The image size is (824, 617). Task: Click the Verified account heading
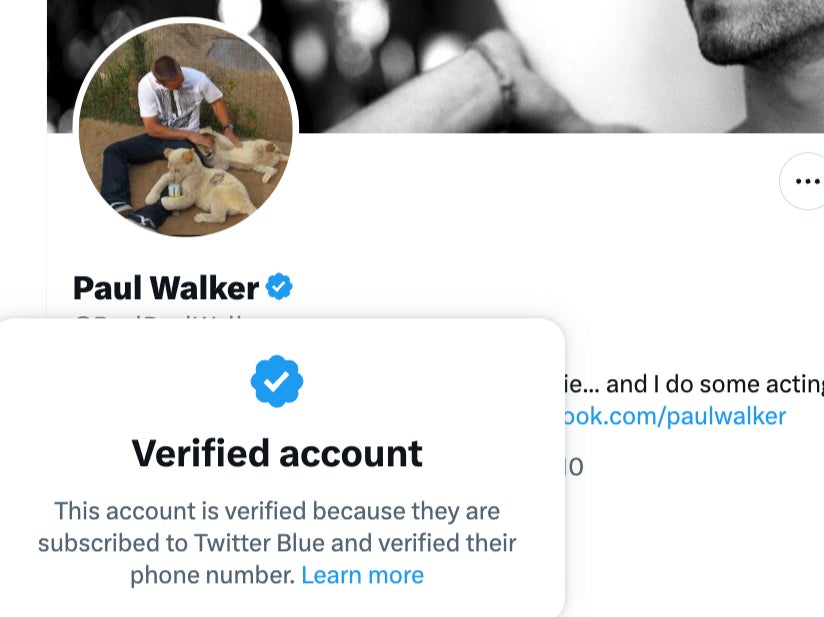[x=277, y=452]
